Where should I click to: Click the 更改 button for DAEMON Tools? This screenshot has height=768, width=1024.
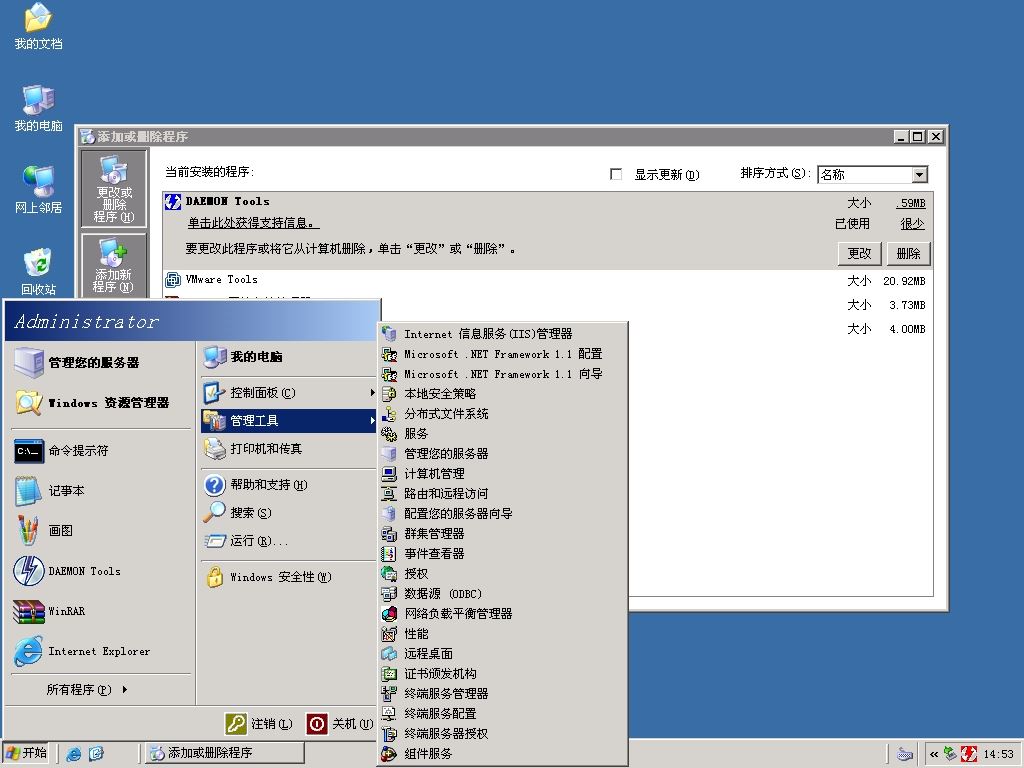(859, 253)
